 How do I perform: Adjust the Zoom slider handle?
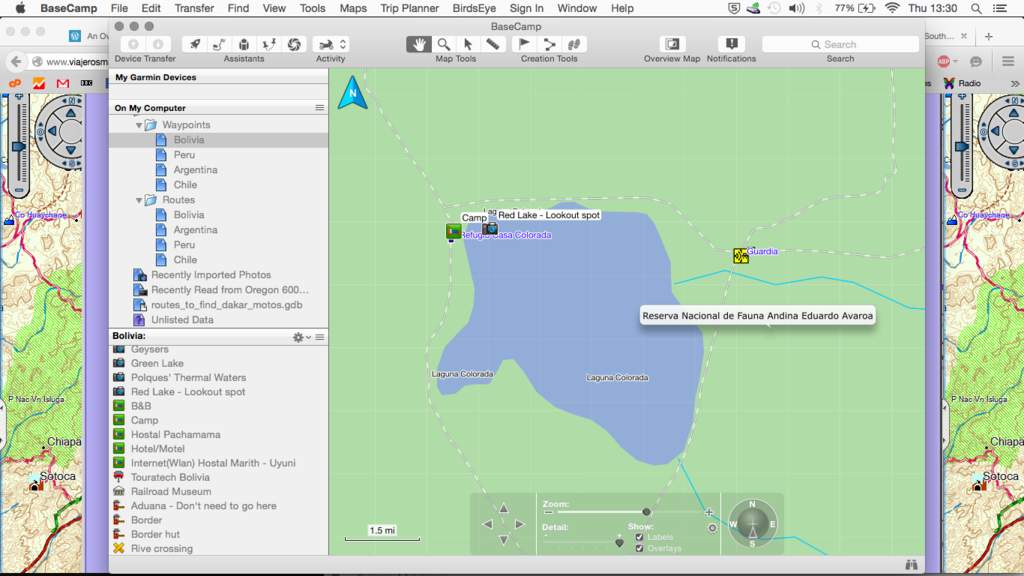pos(646,512)
